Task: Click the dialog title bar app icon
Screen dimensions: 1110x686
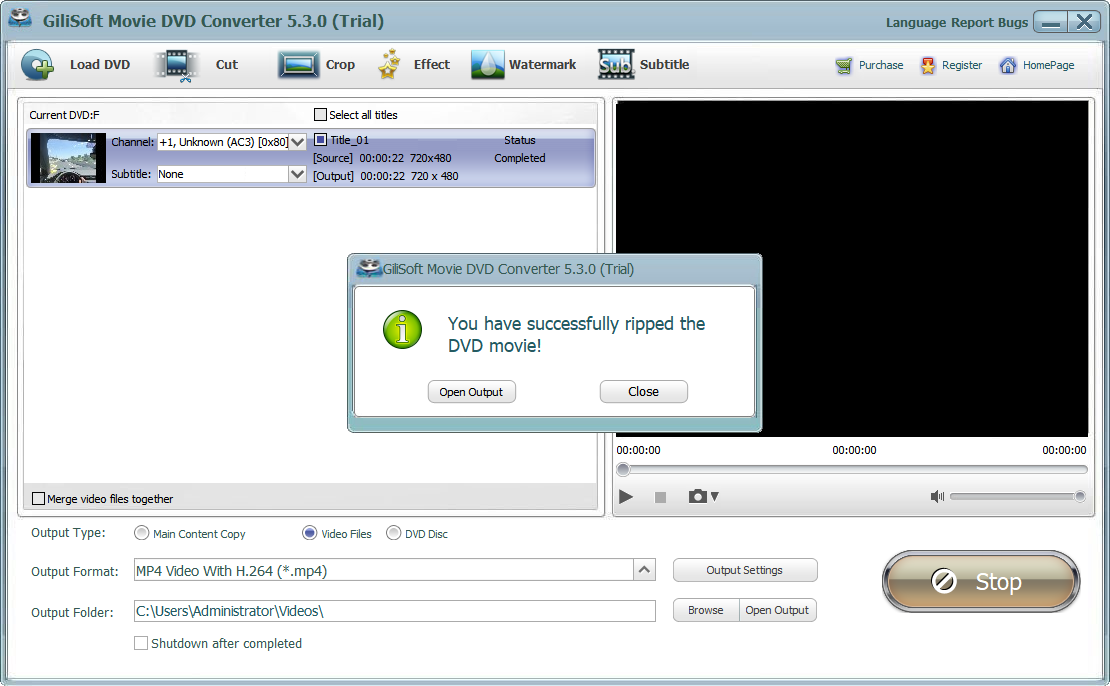Action: [368, 268]
